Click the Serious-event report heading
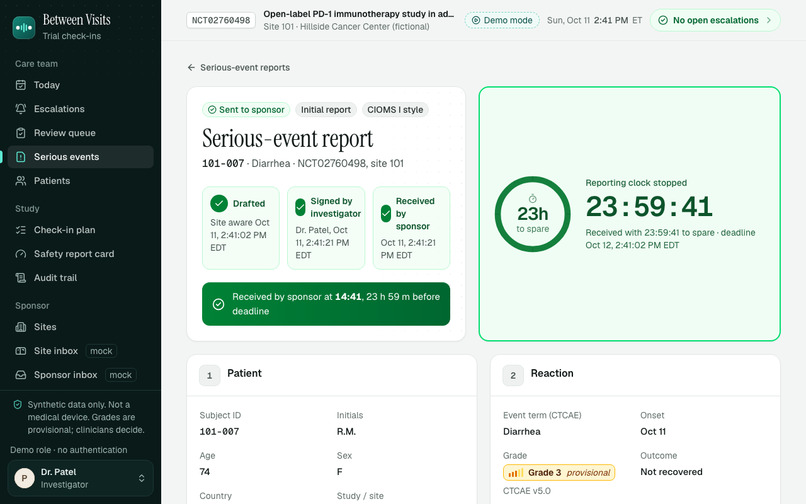This screenshot has height=504, width=806. point(288,139)
